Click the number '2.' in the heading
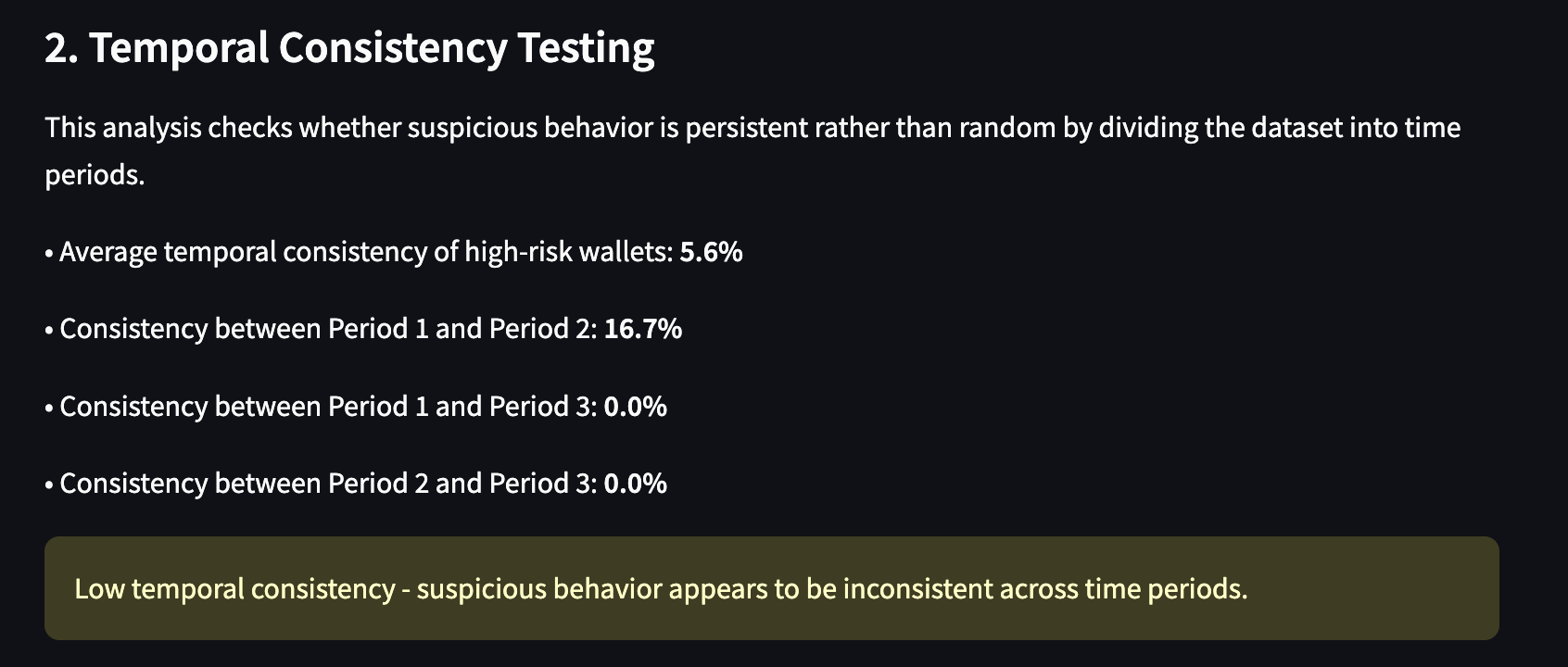Screen dimensions: 1568x667 [61, 48]
